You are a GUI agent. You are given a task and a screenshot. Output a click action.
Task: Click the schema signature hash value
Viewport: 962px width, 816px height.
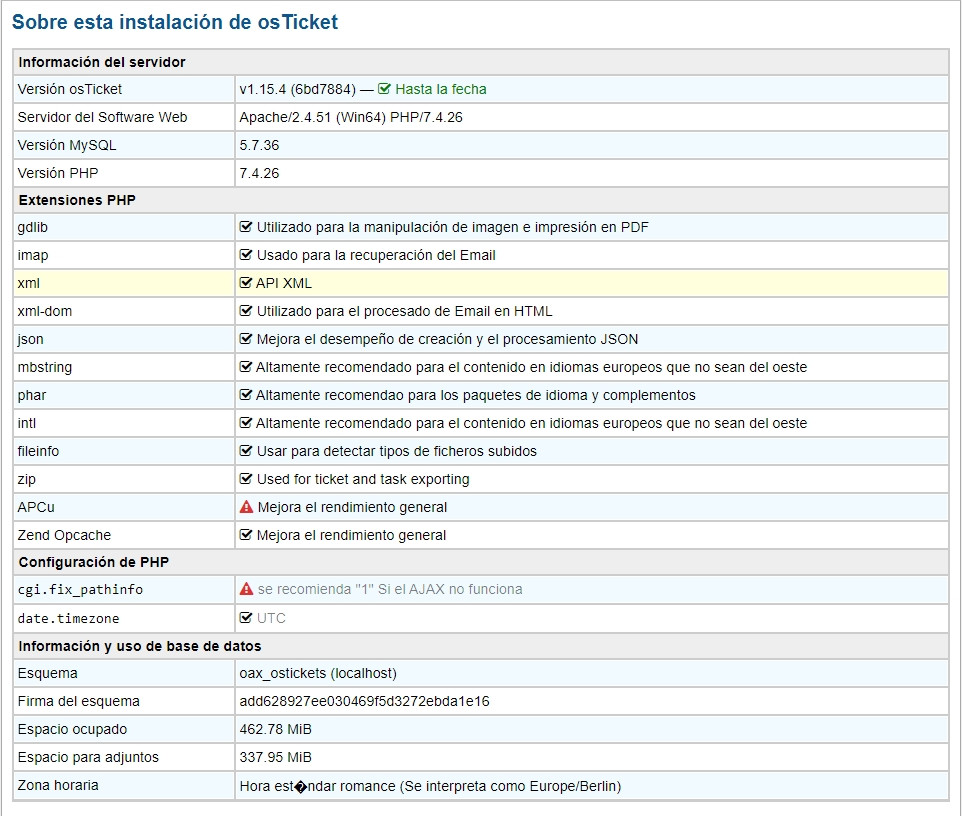click(364, 701)
